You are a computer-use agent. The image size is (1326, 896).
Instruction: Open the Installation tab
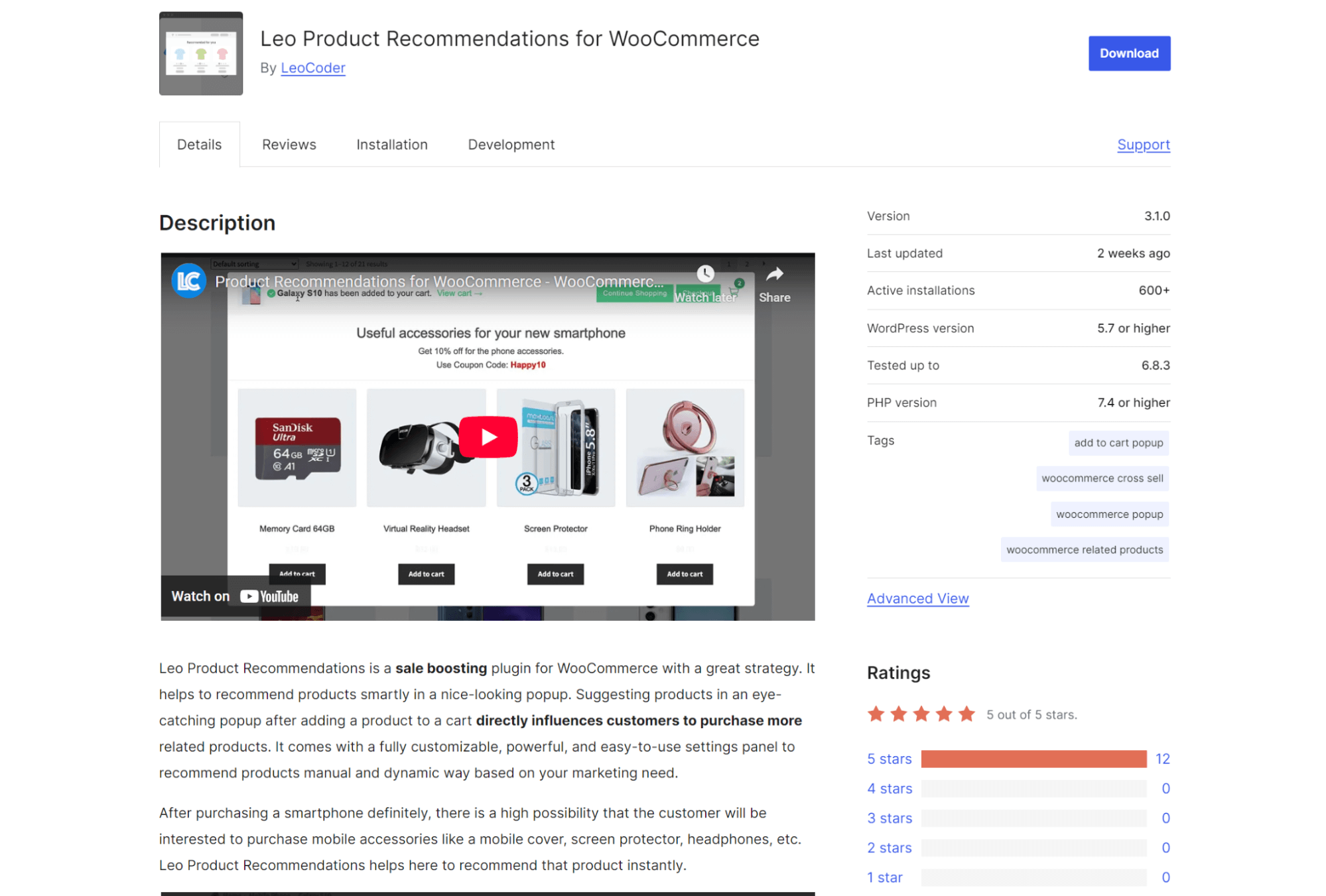(391, 144)
